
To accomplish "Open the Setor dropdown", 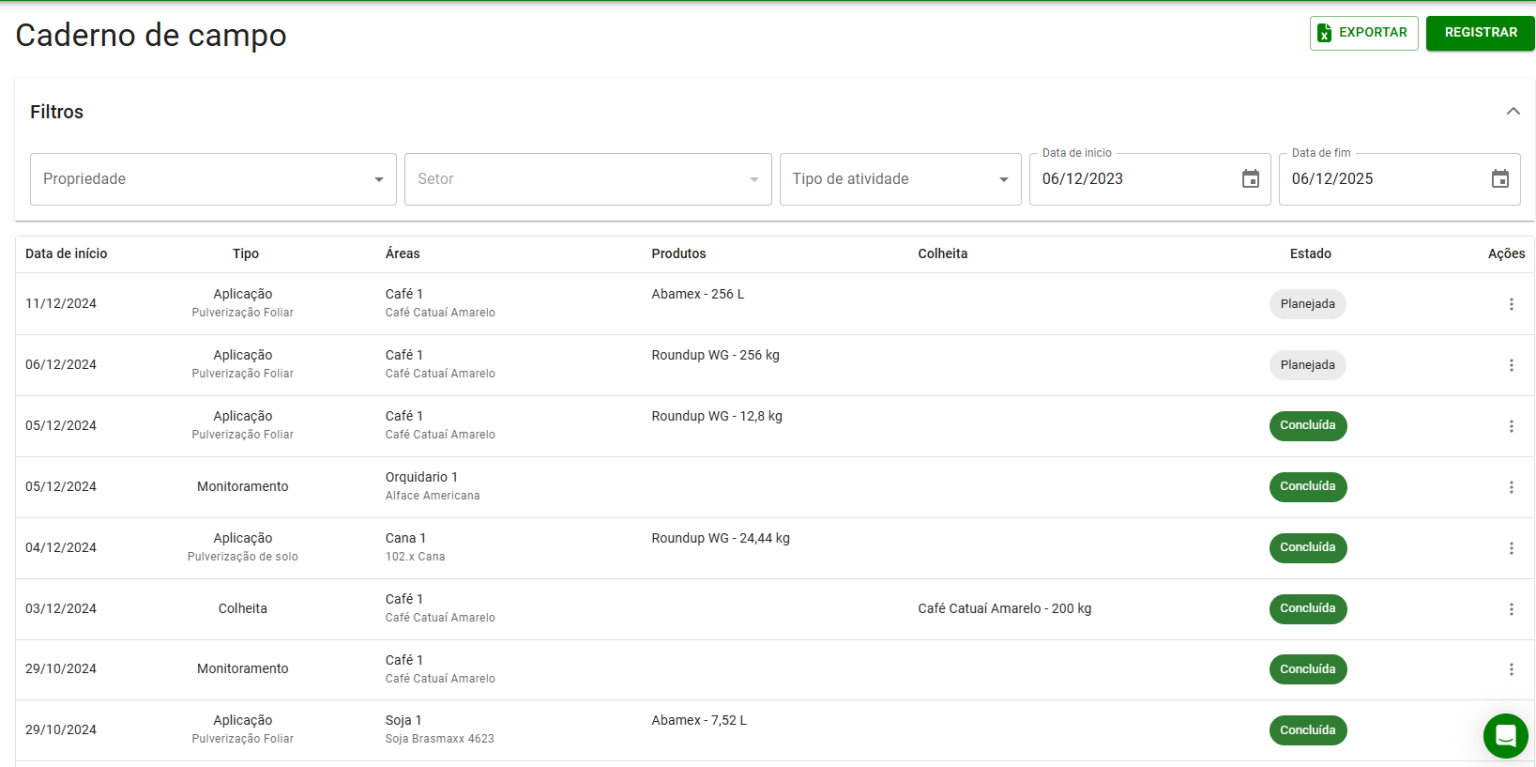I will [588, 179].
